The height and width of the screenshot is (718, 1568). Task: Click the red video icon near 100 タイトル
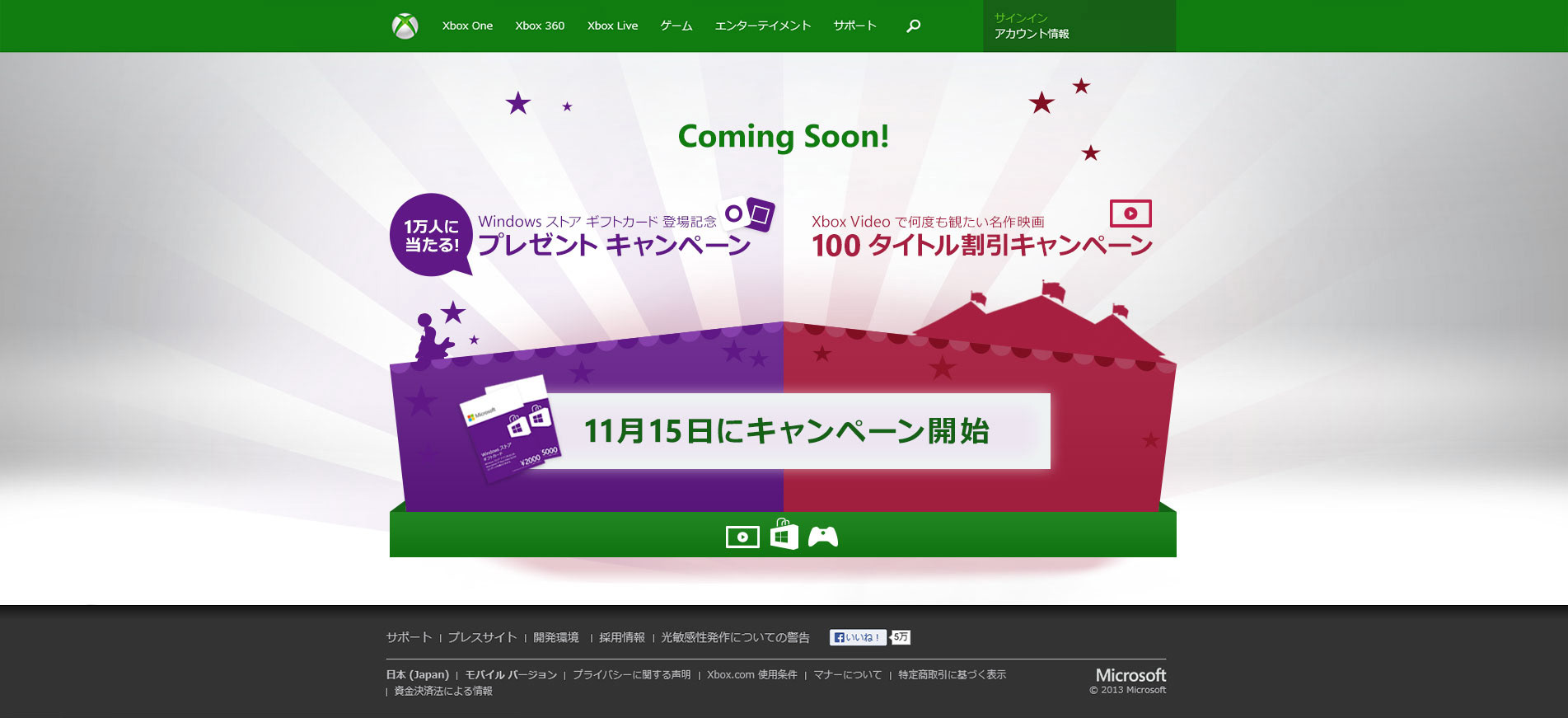(x=1130, y=214)
